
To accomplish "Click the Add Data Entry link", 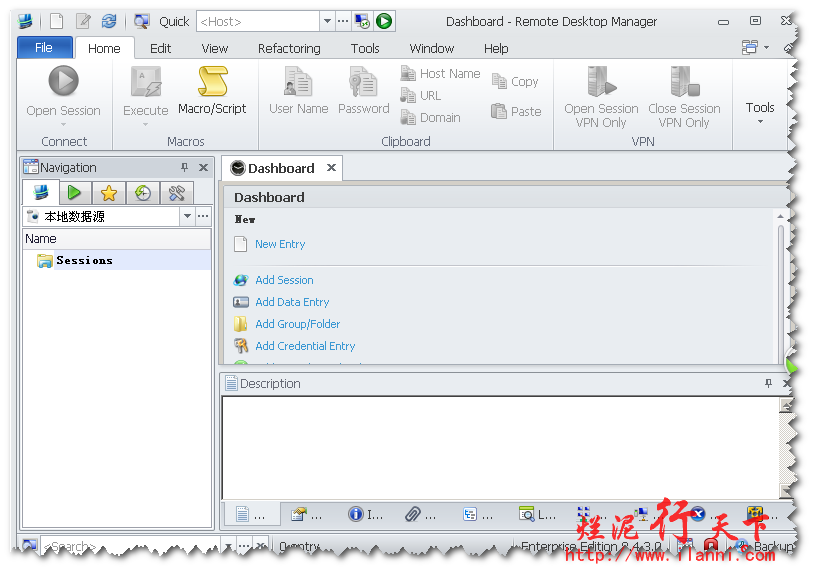I will 292,302.
